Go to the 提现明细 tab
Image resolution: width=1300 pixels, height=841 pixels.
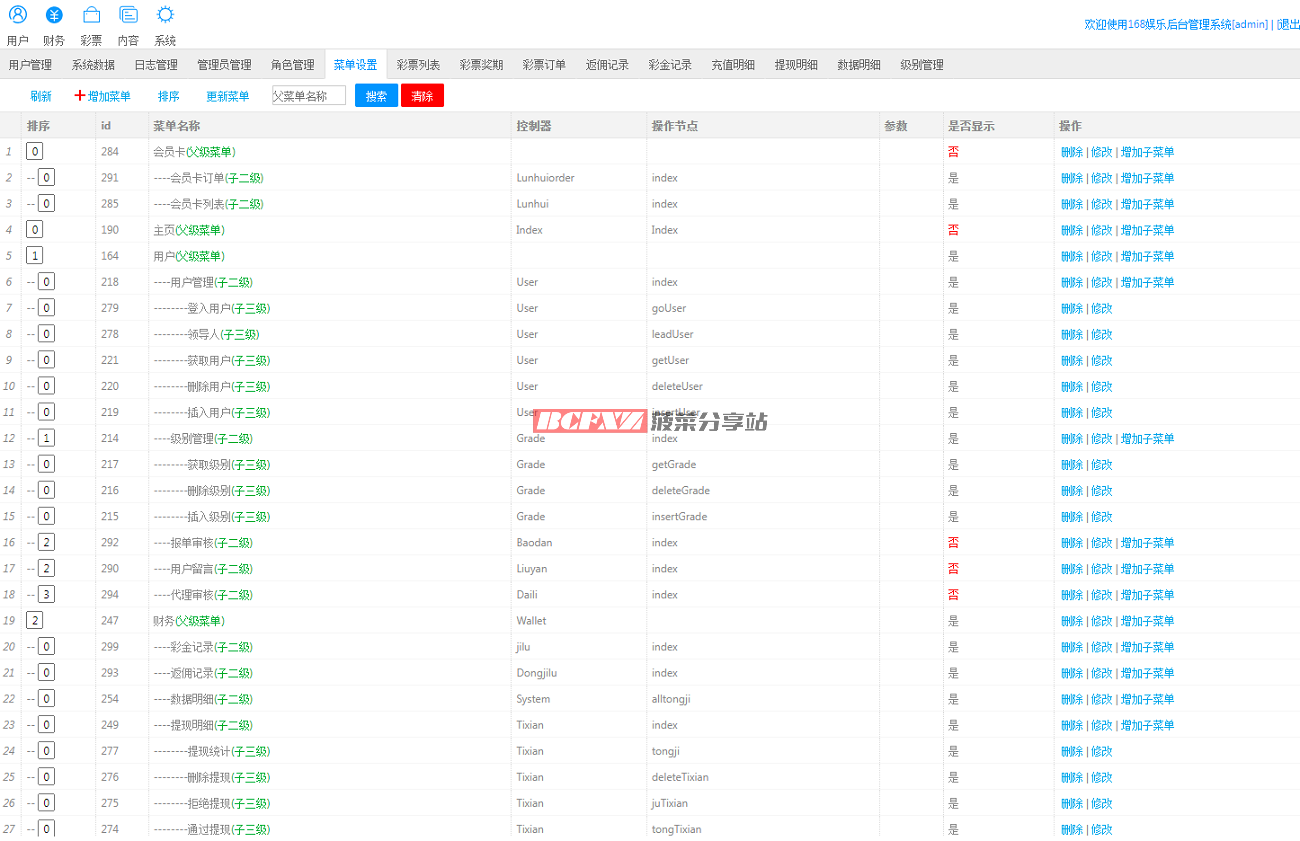pos(796,65)
